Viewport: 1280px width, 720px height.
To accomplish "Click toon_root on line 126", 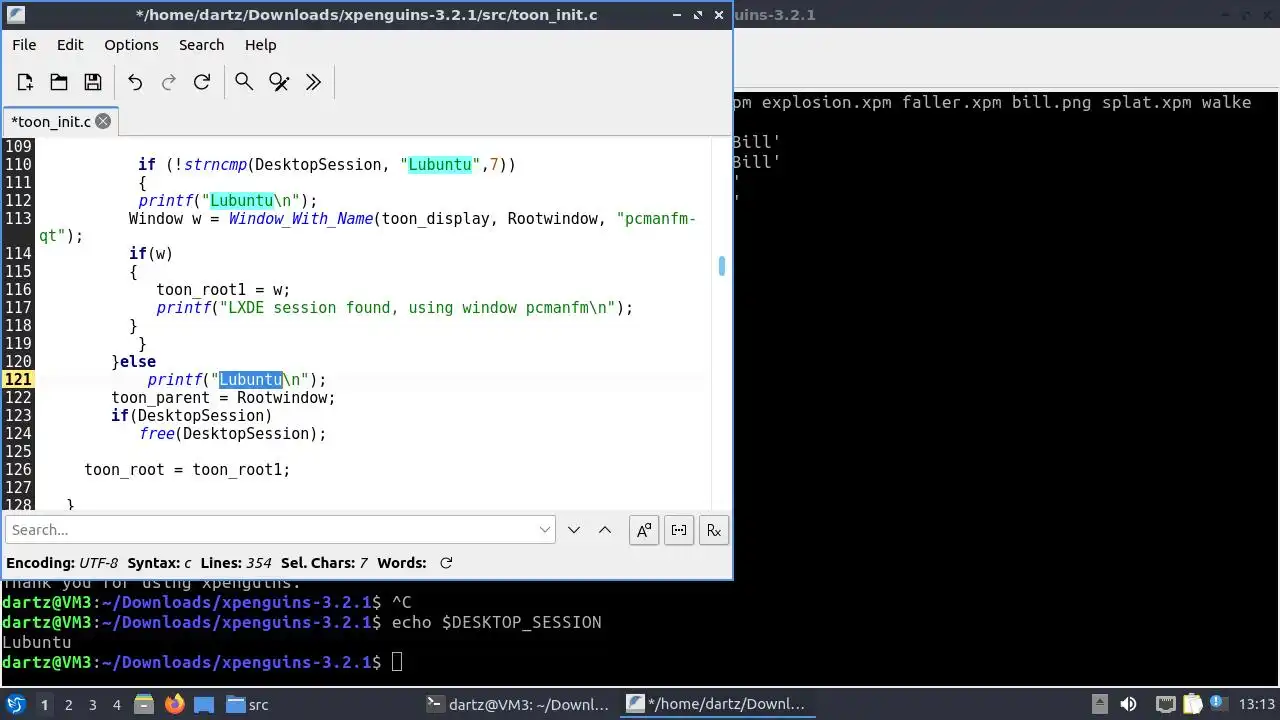I will (x=125, y=469).
